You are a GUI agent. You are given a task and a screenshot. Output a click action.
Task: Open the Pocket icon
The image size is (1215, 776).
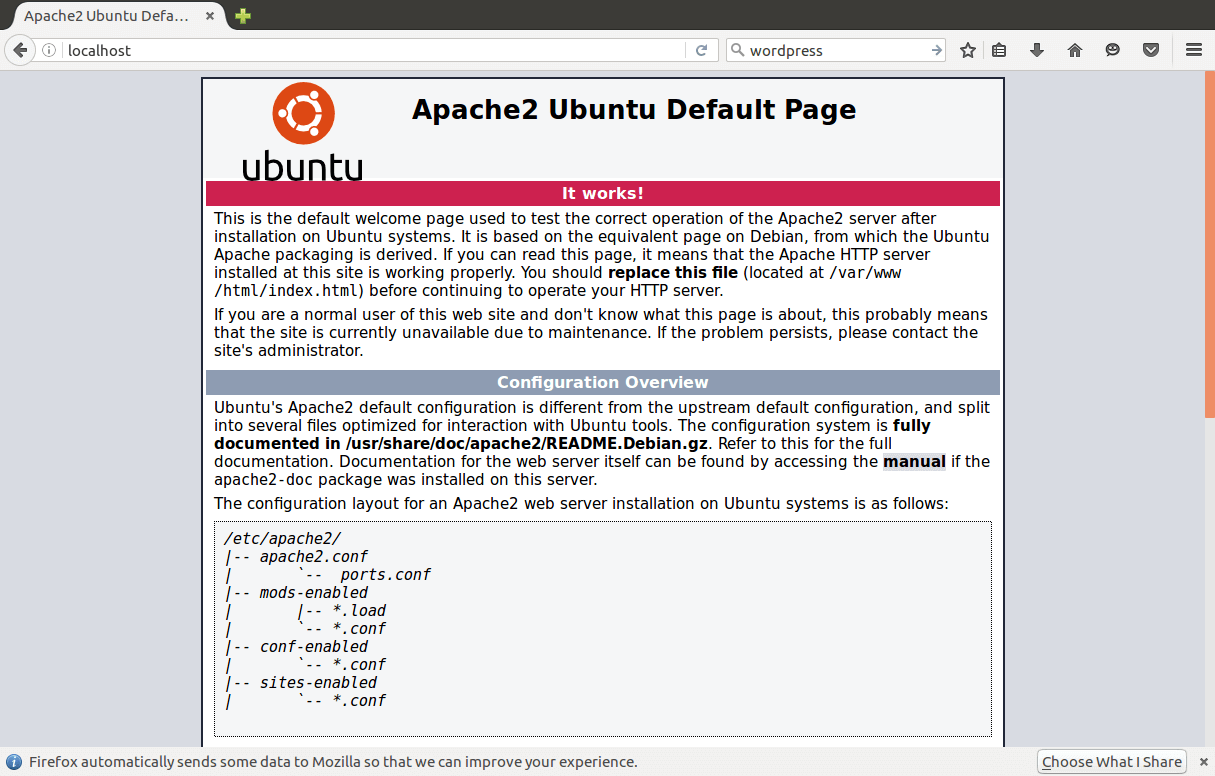tap(1151, 50)
